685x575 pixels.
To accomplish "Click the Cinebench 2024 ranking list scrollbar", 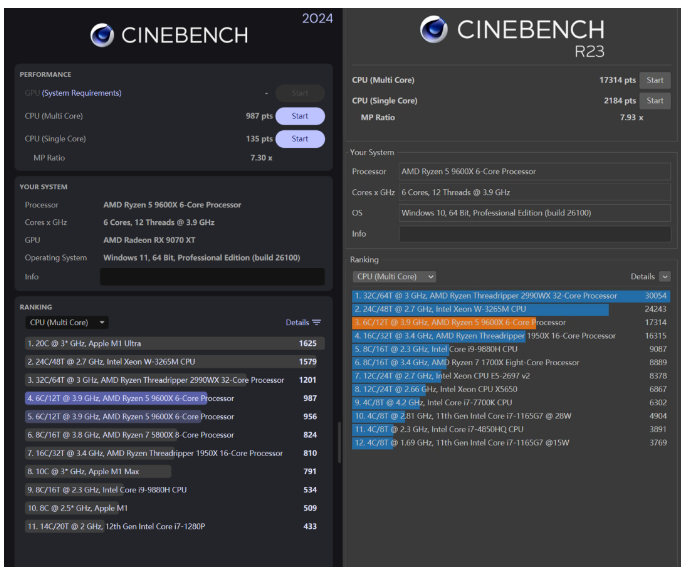I will pos(339,440).
